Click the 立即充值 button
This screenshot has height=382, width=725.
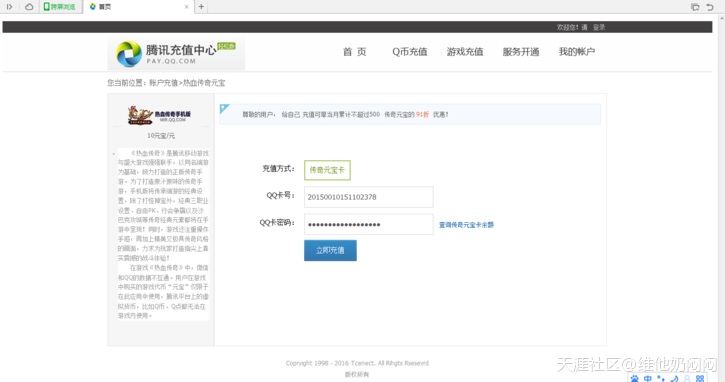pos(330,250)
